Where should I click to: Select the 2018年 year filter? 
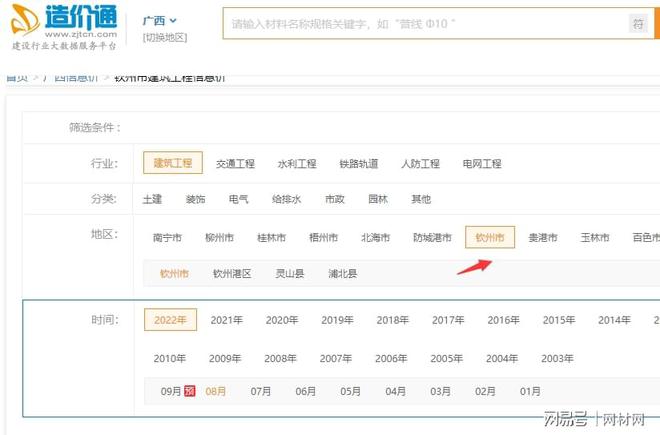[393, 320]
